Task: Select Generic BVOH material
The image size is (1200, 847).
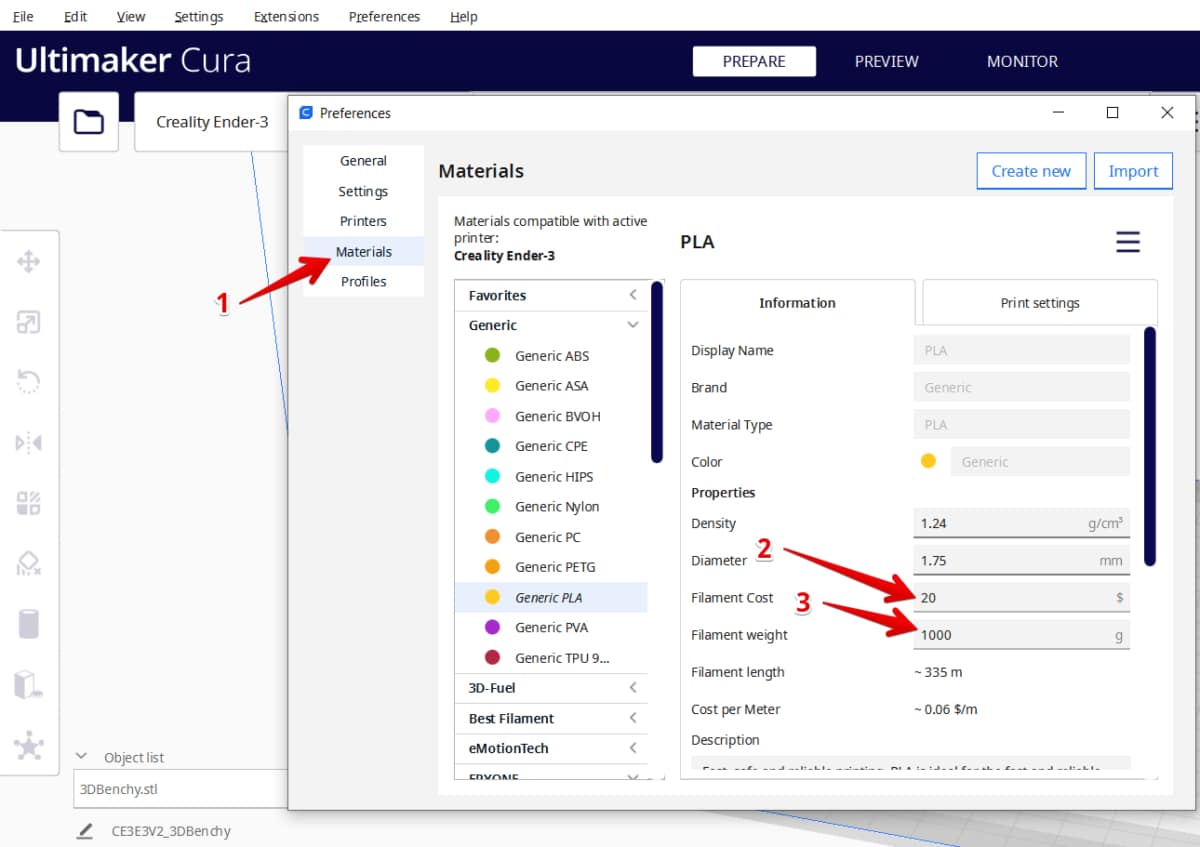Action: tap(551, 416)
